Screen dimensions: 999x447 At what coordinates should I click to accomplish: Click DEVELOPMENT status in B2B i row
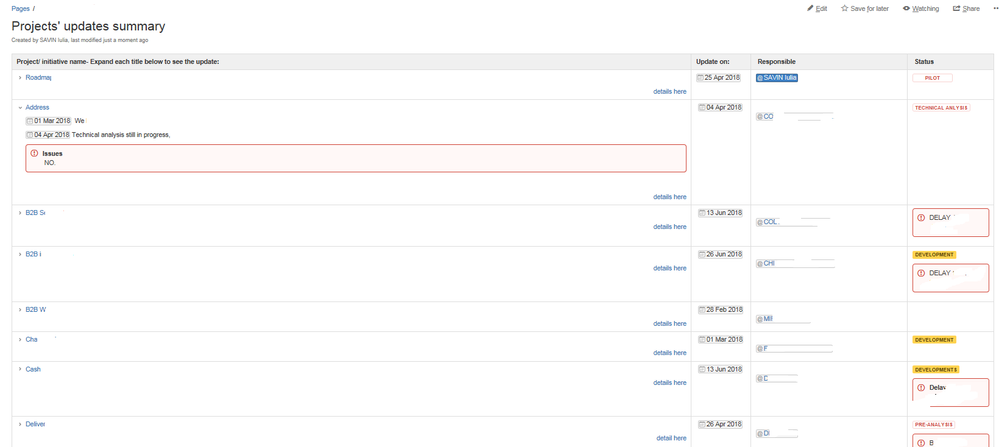tap(934, 254)
